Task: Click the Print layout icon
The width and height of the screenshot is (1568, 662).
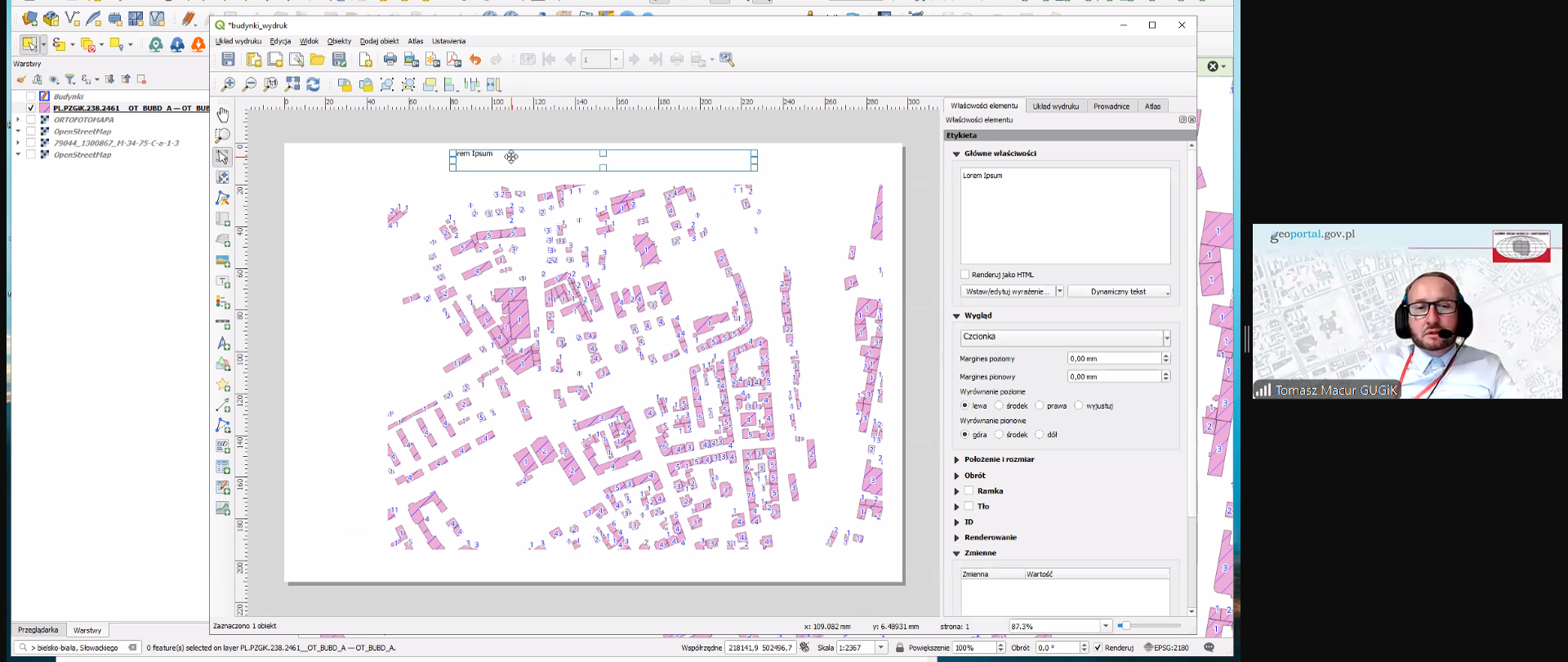Action: 390,60
